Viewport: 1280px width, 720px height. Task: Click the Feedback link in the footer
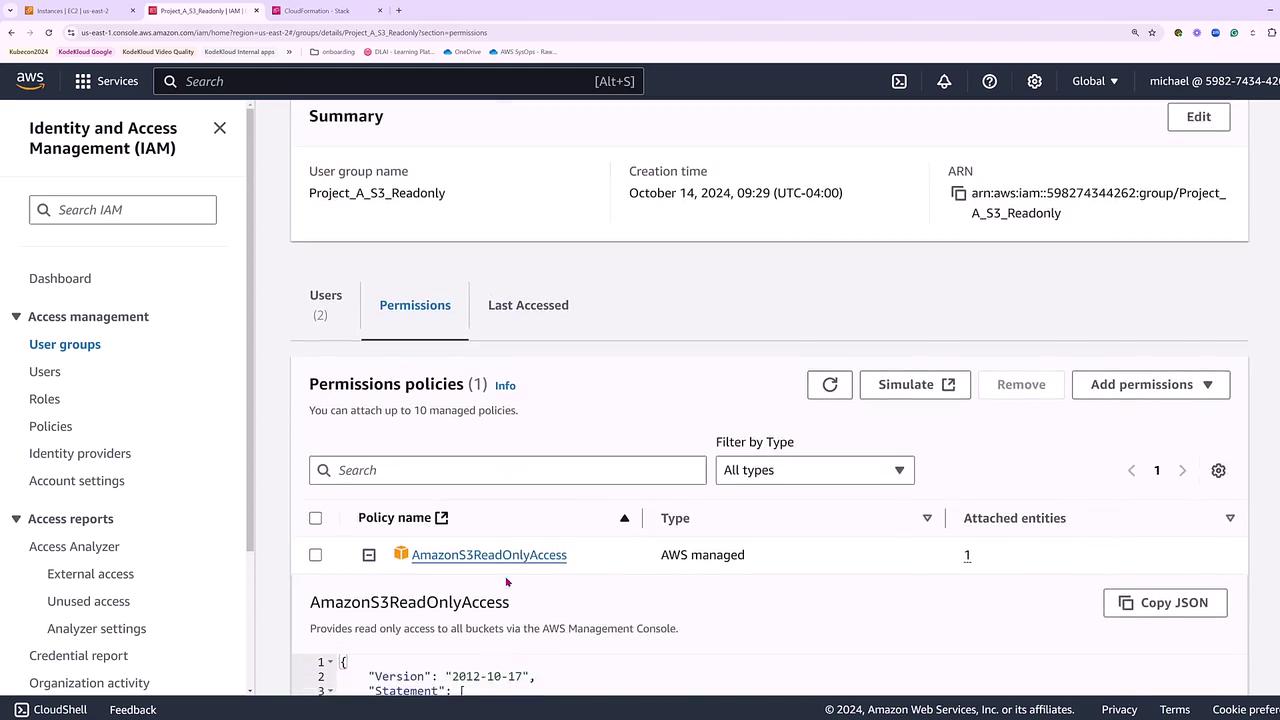click(133, 710)
